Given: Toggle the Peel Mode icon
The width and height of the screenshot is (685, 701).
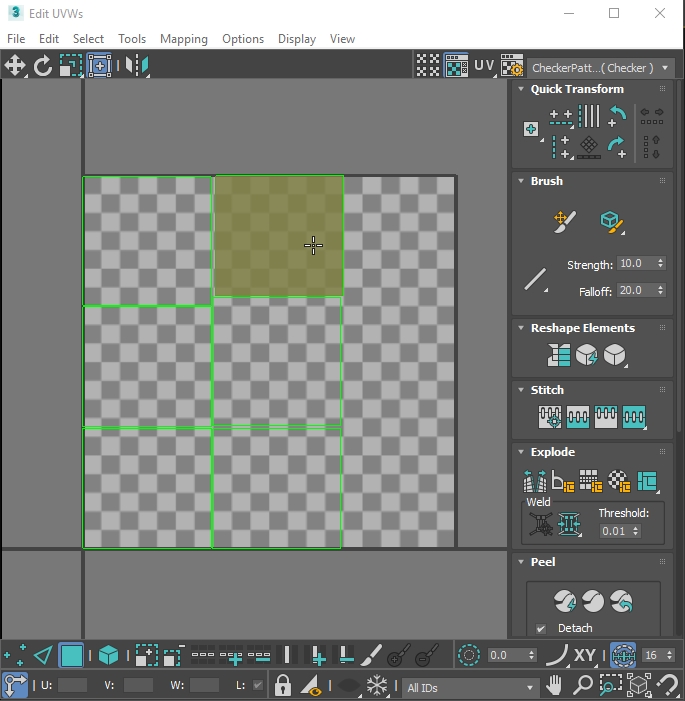Looking at the screenshot, I should coord(593,601).
